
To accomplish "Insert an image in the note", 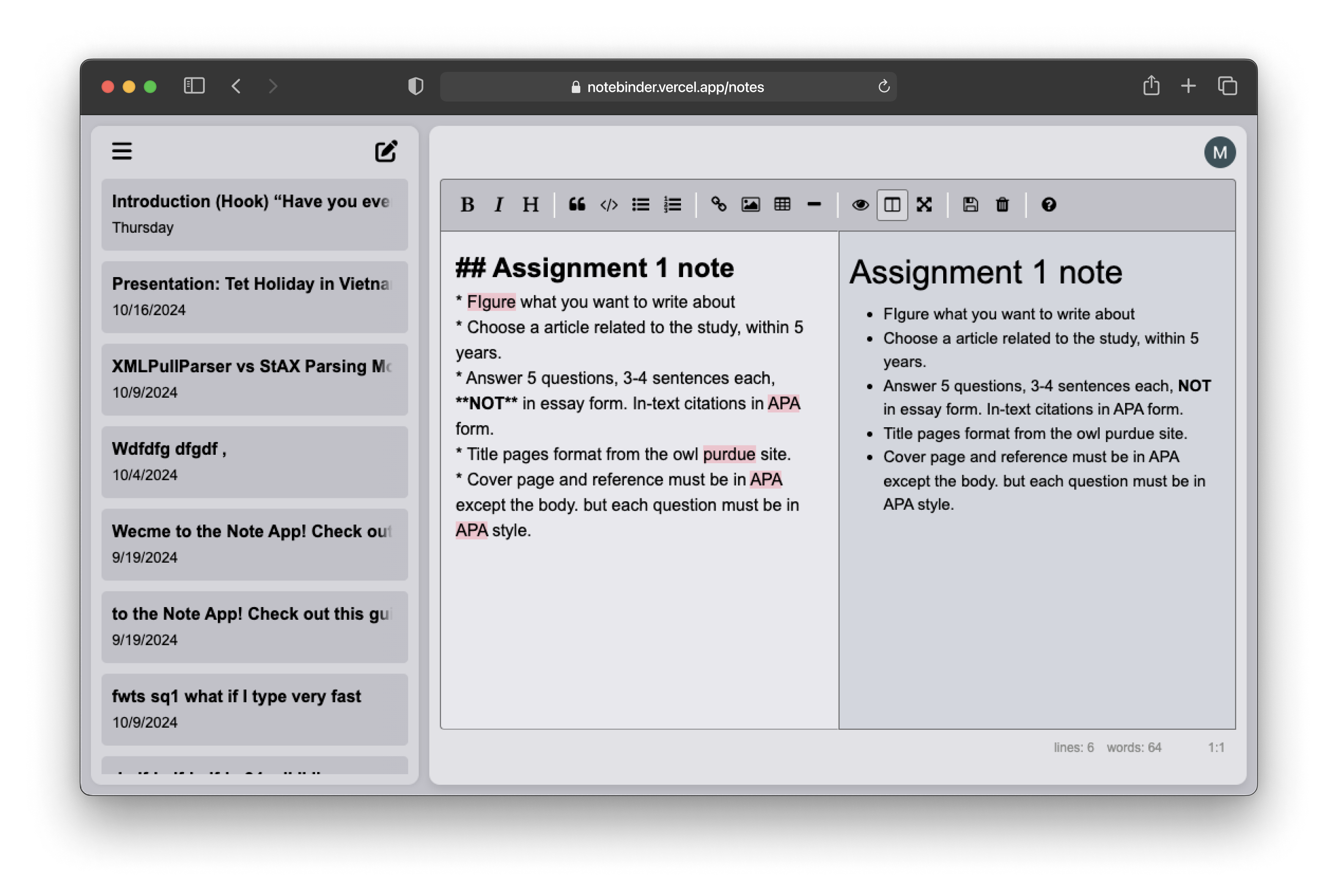I will [x=750, y=205].
